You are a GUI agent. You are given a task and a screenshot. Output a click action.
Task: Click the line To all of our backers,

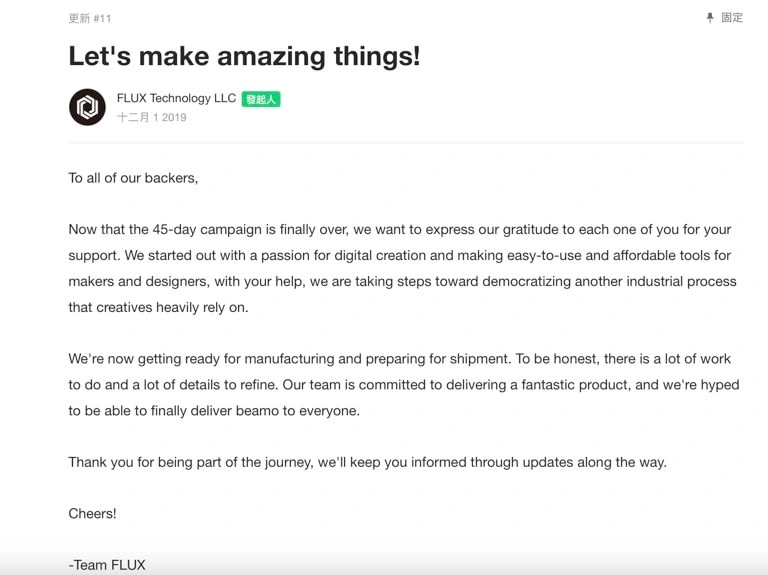pos(133,178)
